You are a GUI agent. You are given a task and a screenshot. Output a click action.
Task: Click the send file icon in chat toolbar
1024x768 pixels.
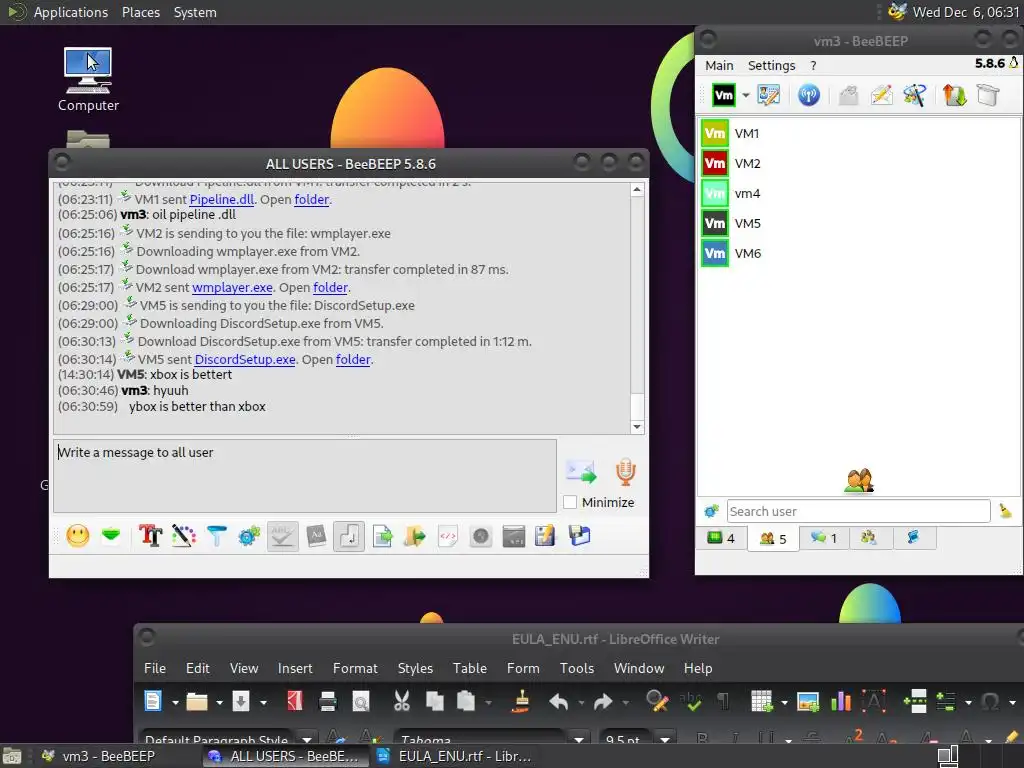pos(382,536)
